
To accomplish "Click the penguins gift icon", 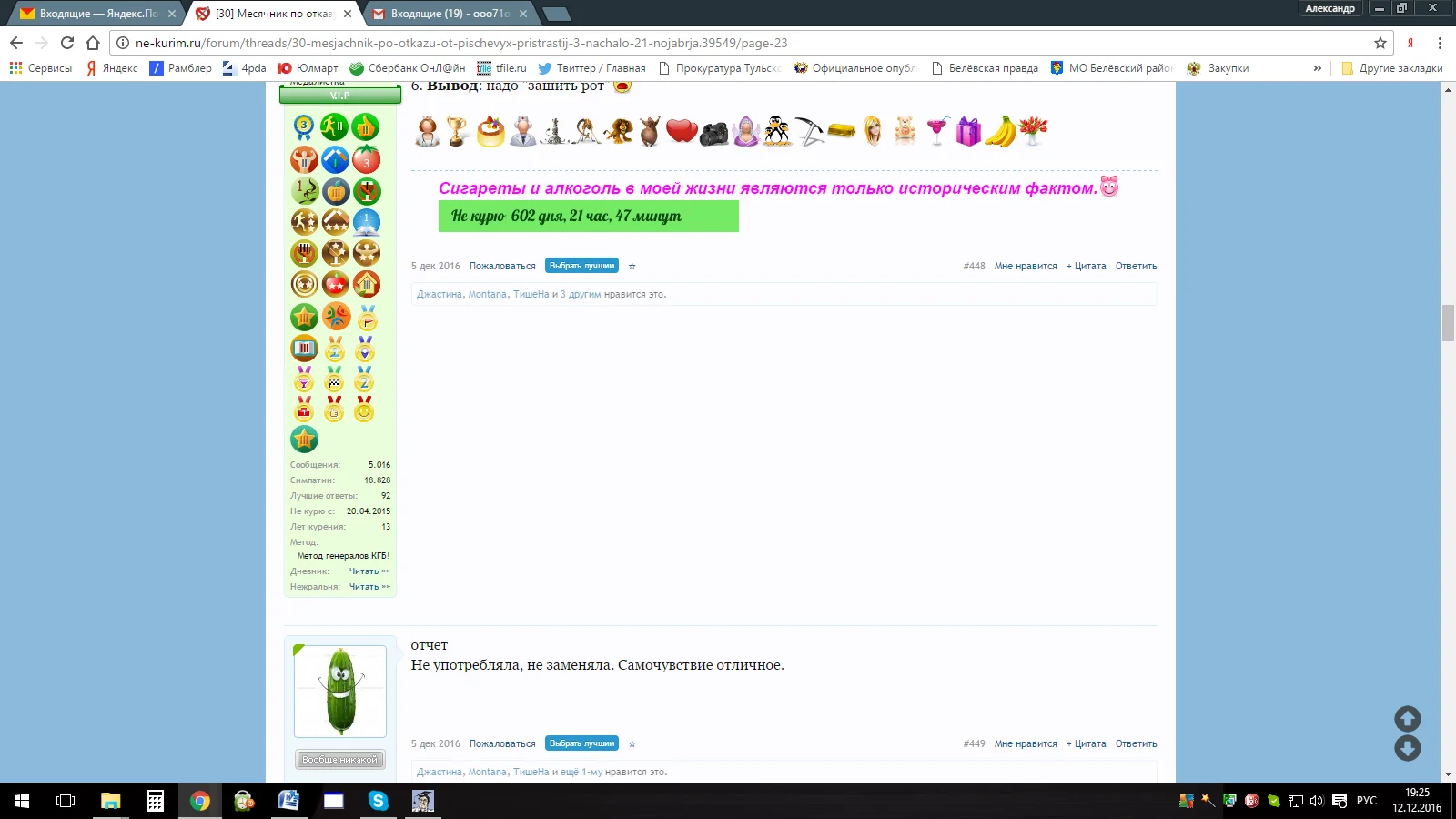I will 777,132.
